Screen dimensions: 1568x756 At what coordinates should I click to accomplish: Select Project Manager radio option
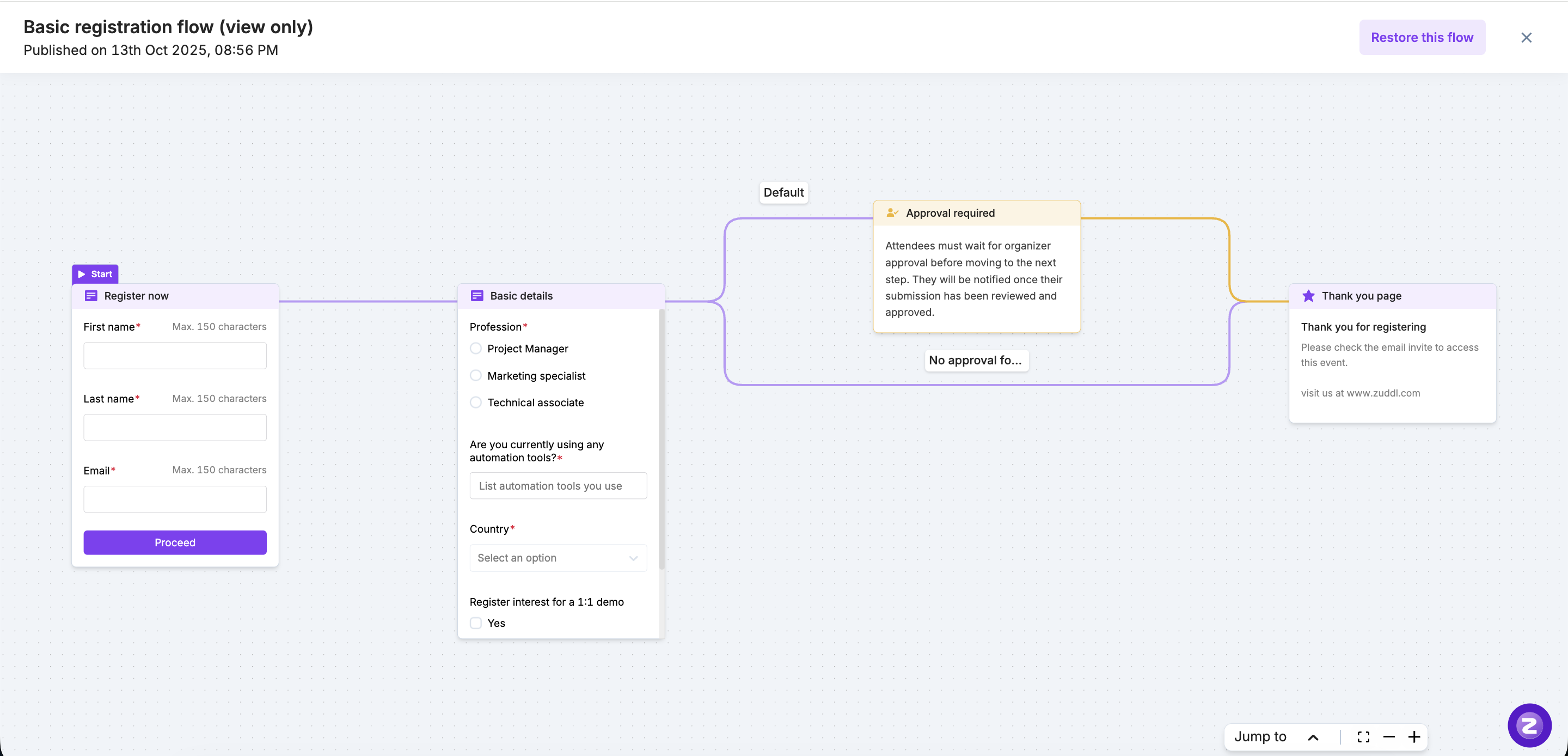click(476, 349)
